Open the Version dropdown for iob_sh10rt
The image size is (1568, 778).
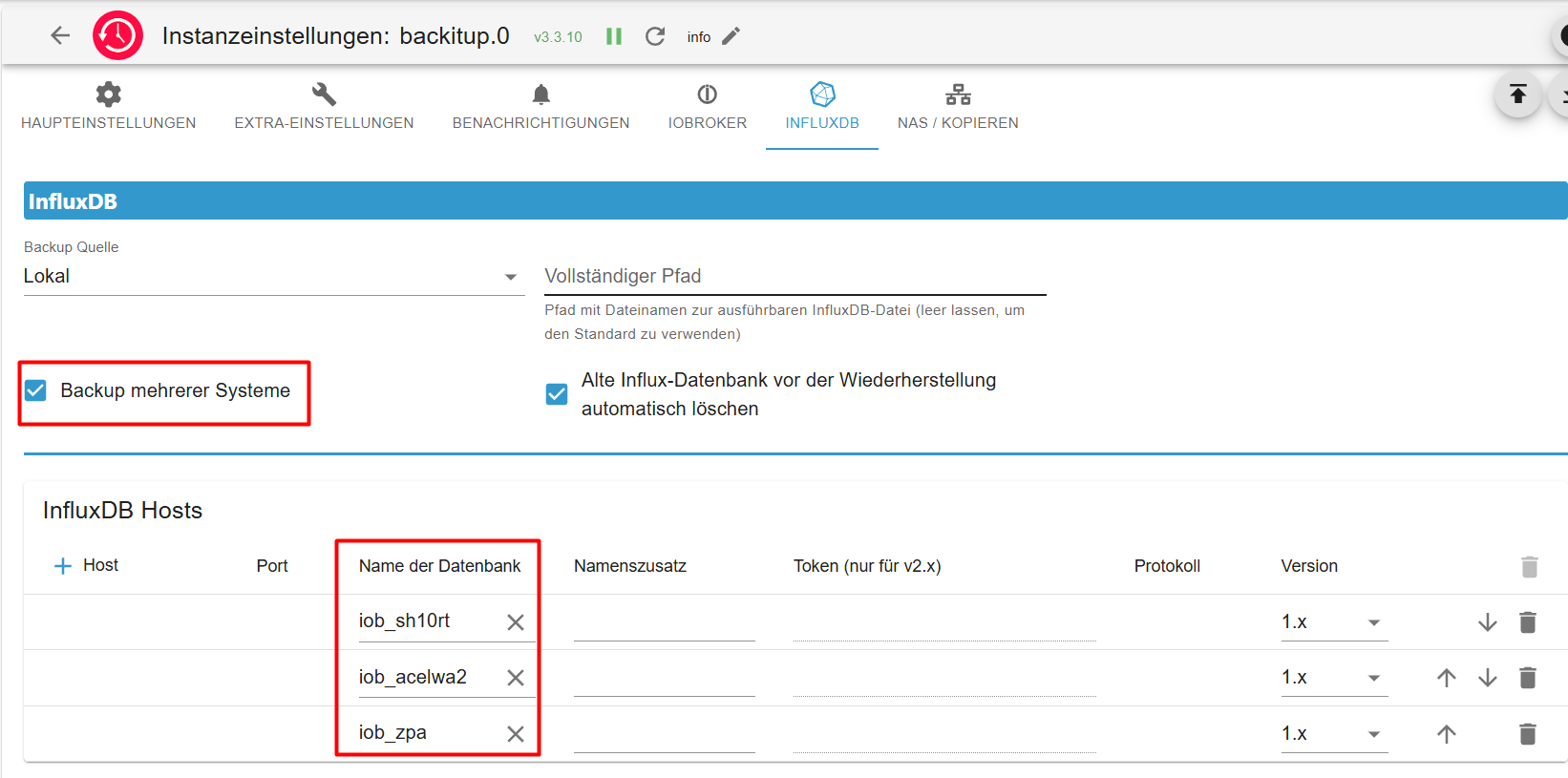1334,622
